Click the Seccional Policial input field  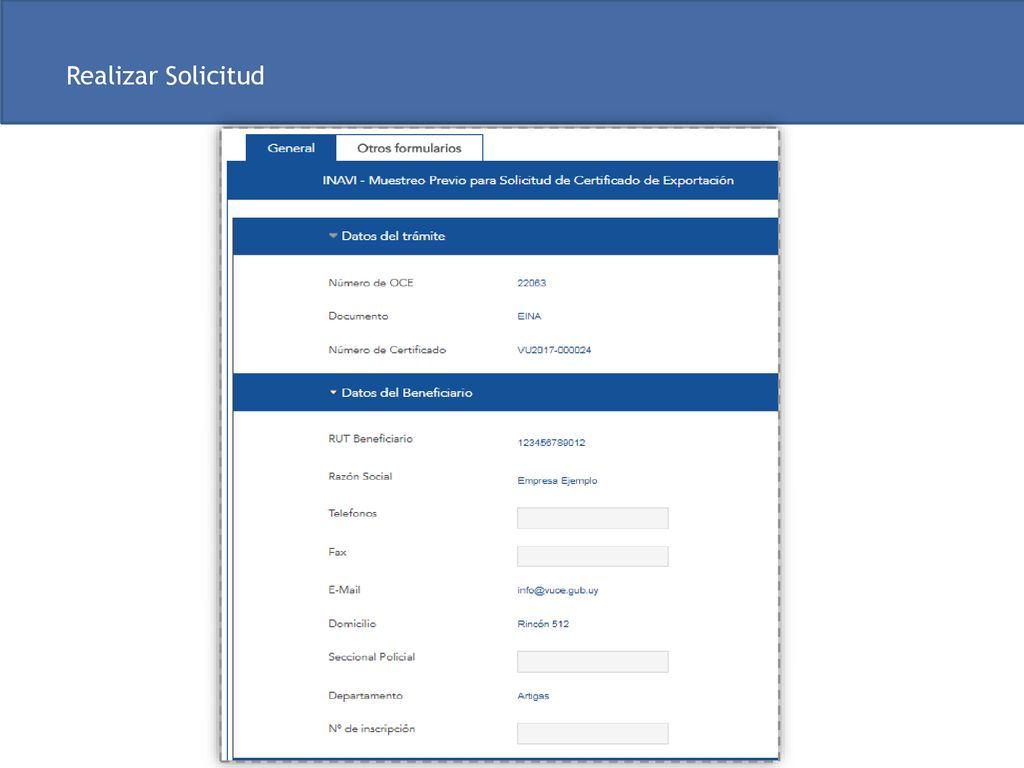click(592, 662)
